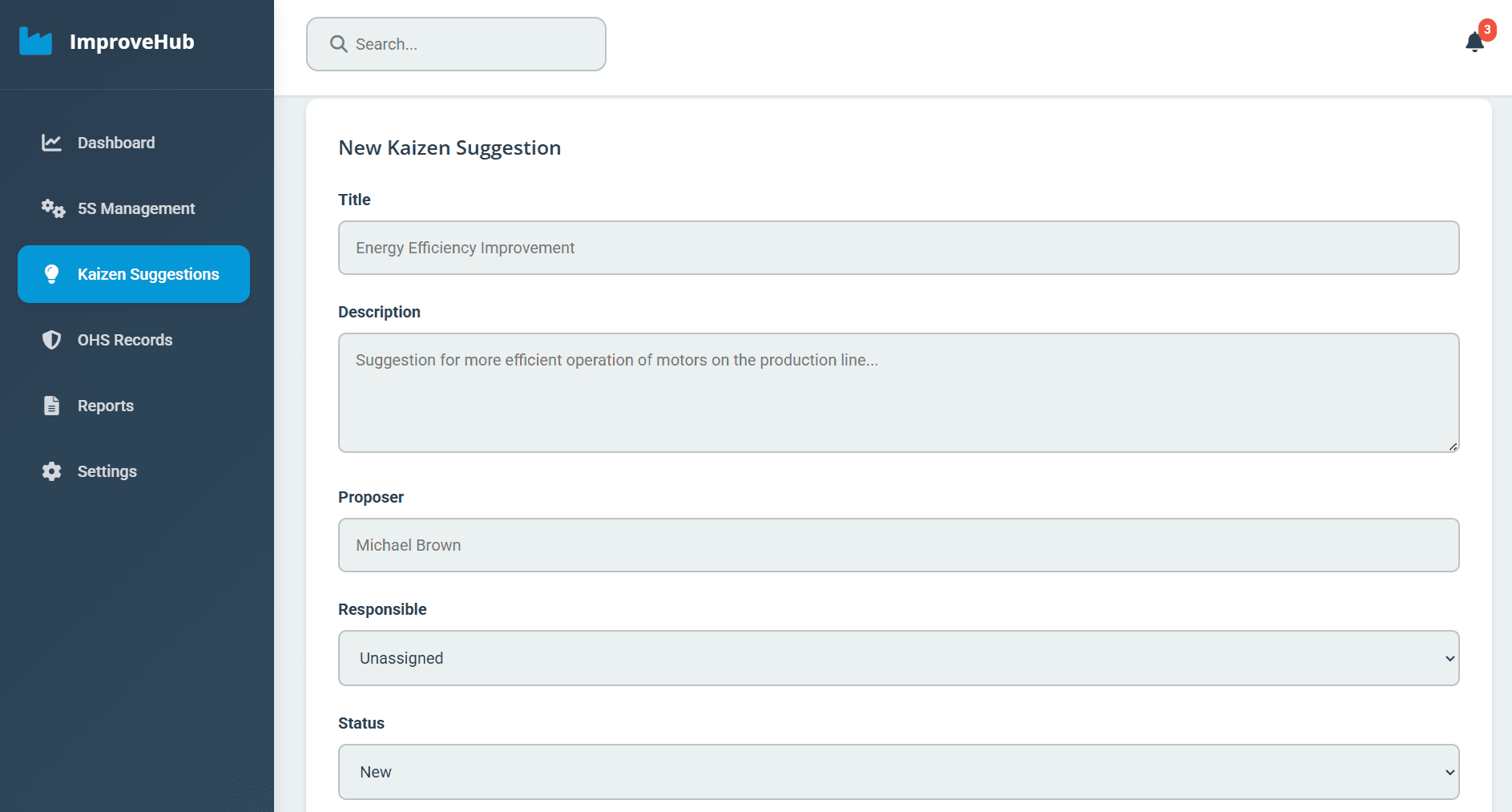The height and width of the screenshot is (812, 1512).
Task: Switch to the Dashboard section
Action: 115,142
